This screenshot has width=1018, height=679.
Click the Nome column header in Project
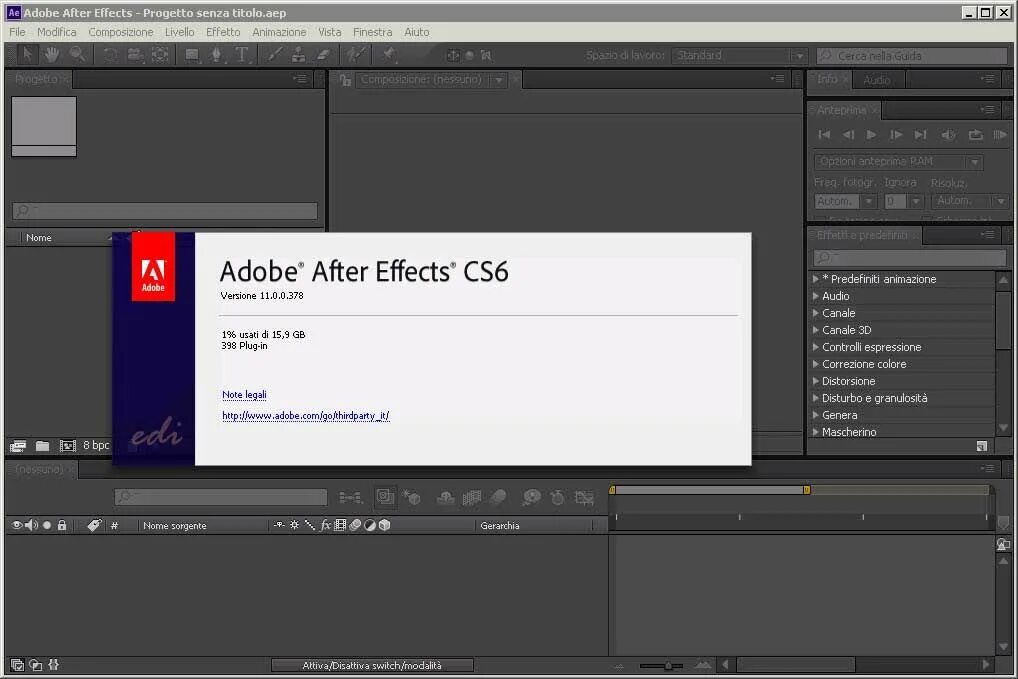click(x=39, y=238)
